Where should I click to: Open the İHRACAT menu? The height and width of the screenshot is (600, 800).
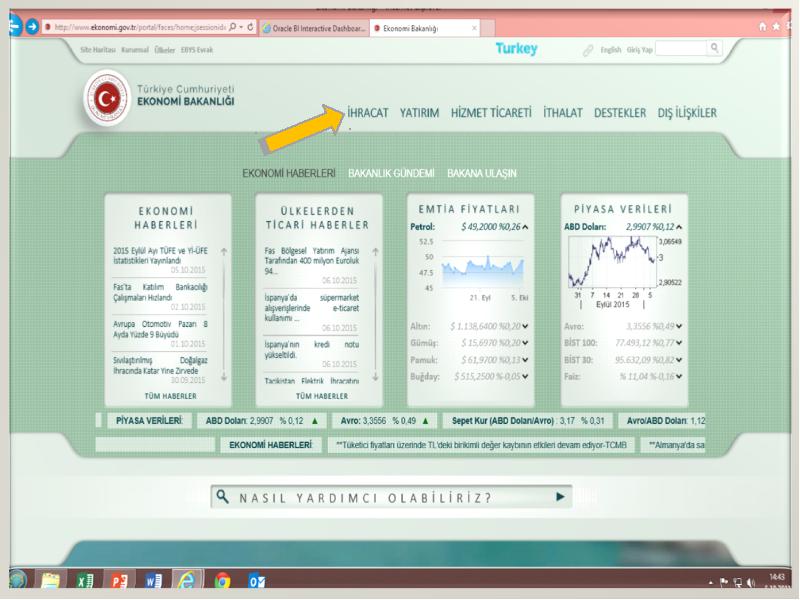point(368,113)
